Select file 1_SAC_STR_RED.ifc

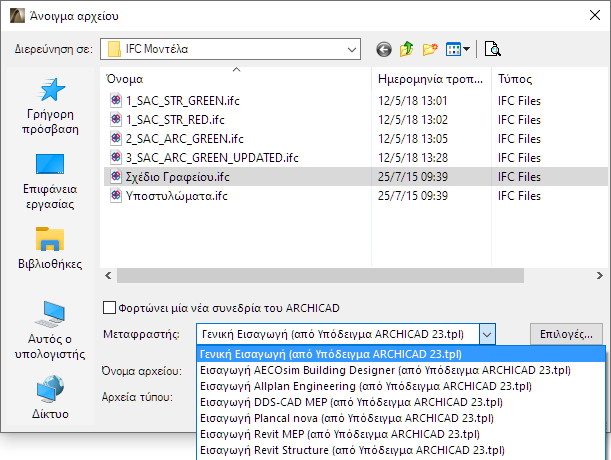coord(175,120)
